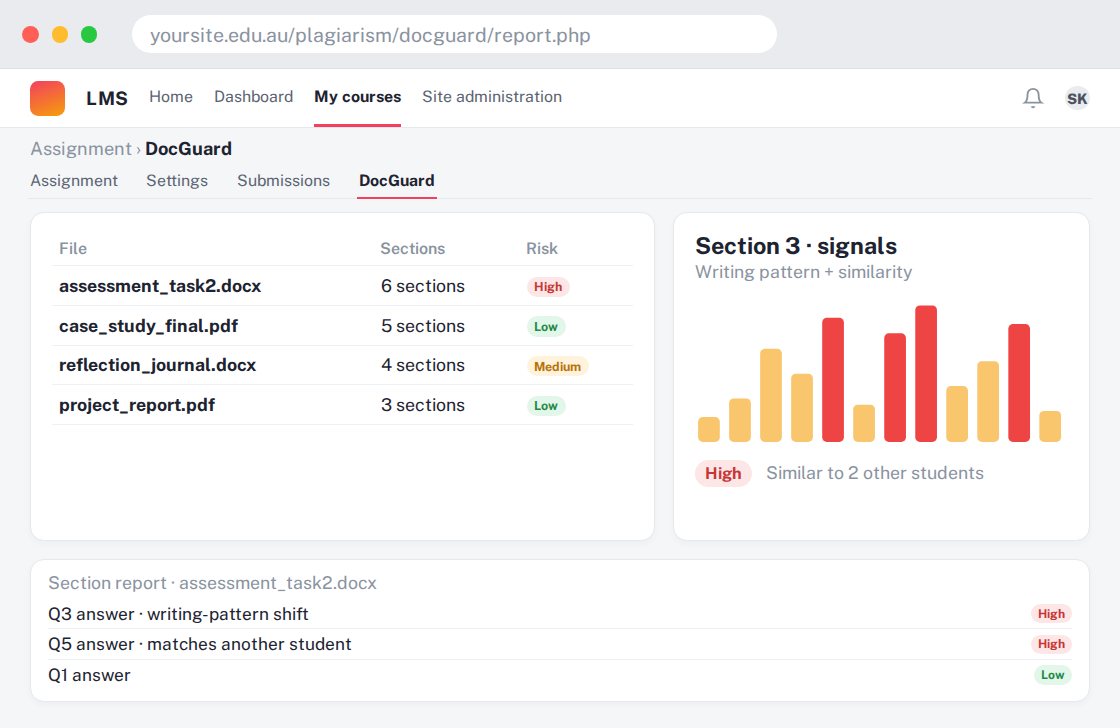Click the 'Section 3 · signals' heading
The height and width of the screenshot is (728, 1120).
[796, 246]
